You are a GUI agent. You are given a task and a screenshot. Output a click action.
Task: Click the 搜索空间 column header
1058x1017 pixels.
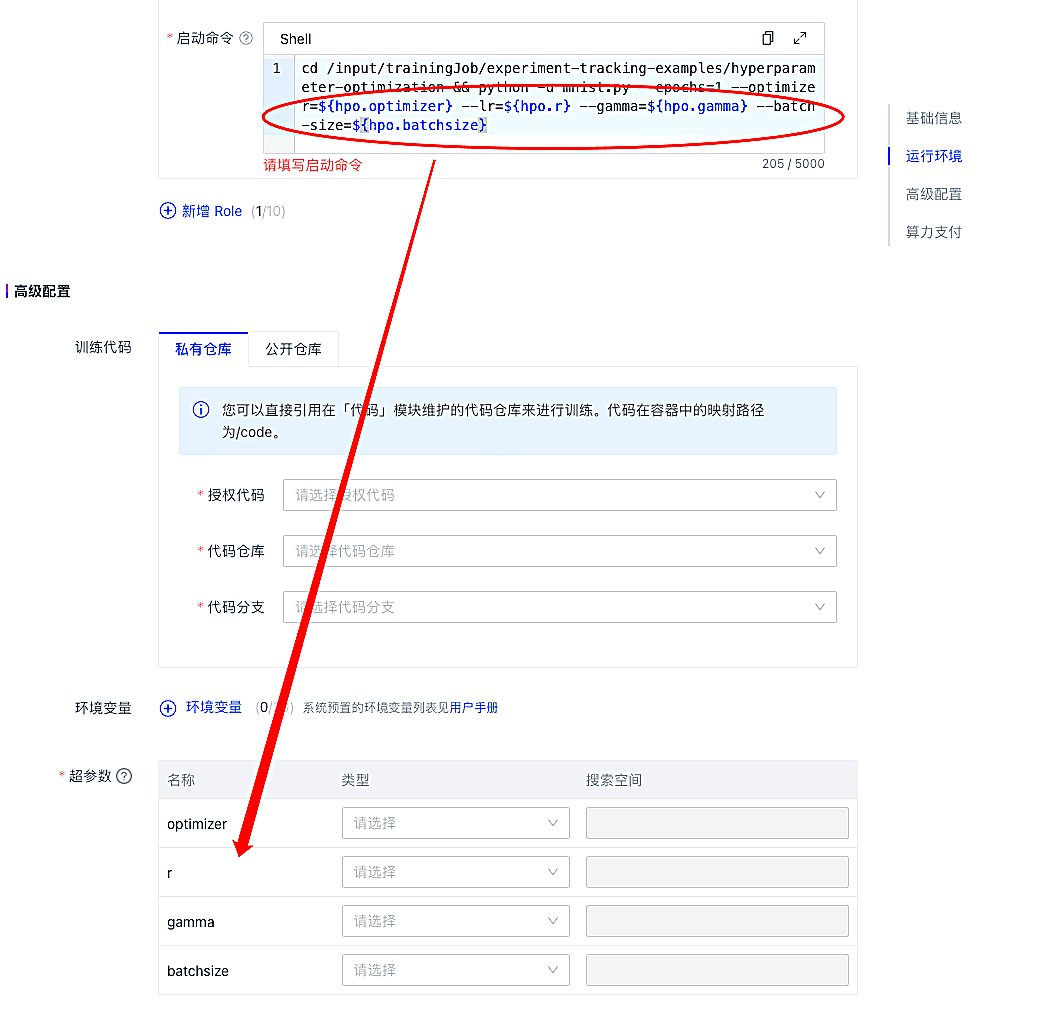click(x=613, y=780)
